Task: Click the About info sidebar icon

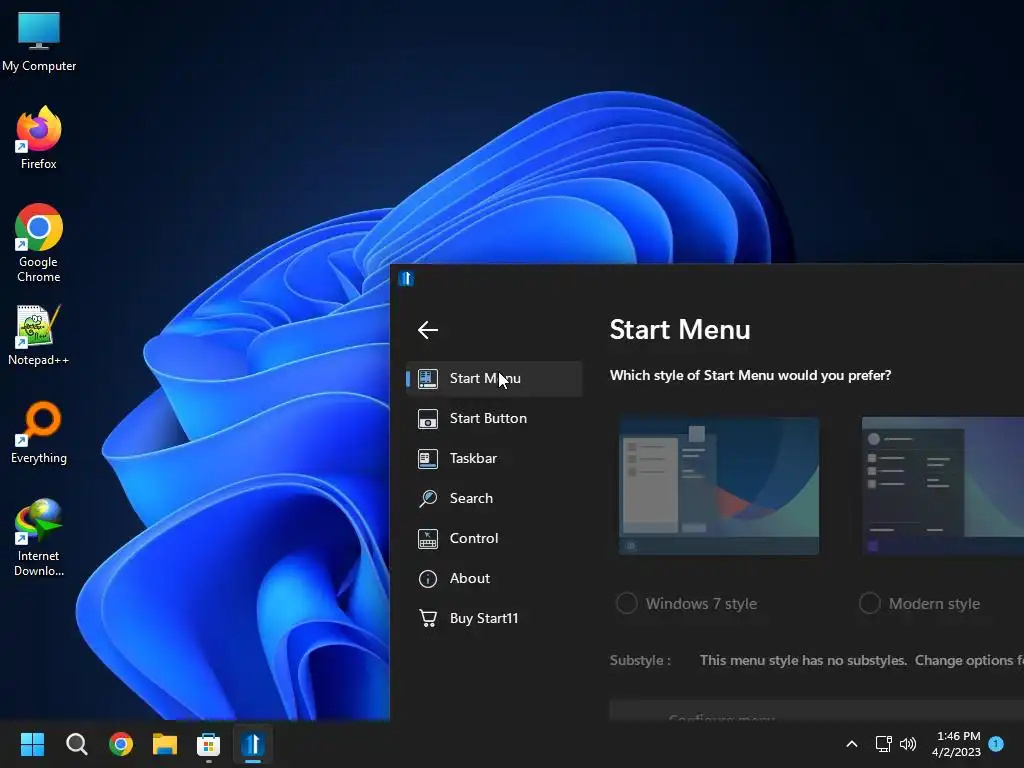Action: tap(428, 579)
